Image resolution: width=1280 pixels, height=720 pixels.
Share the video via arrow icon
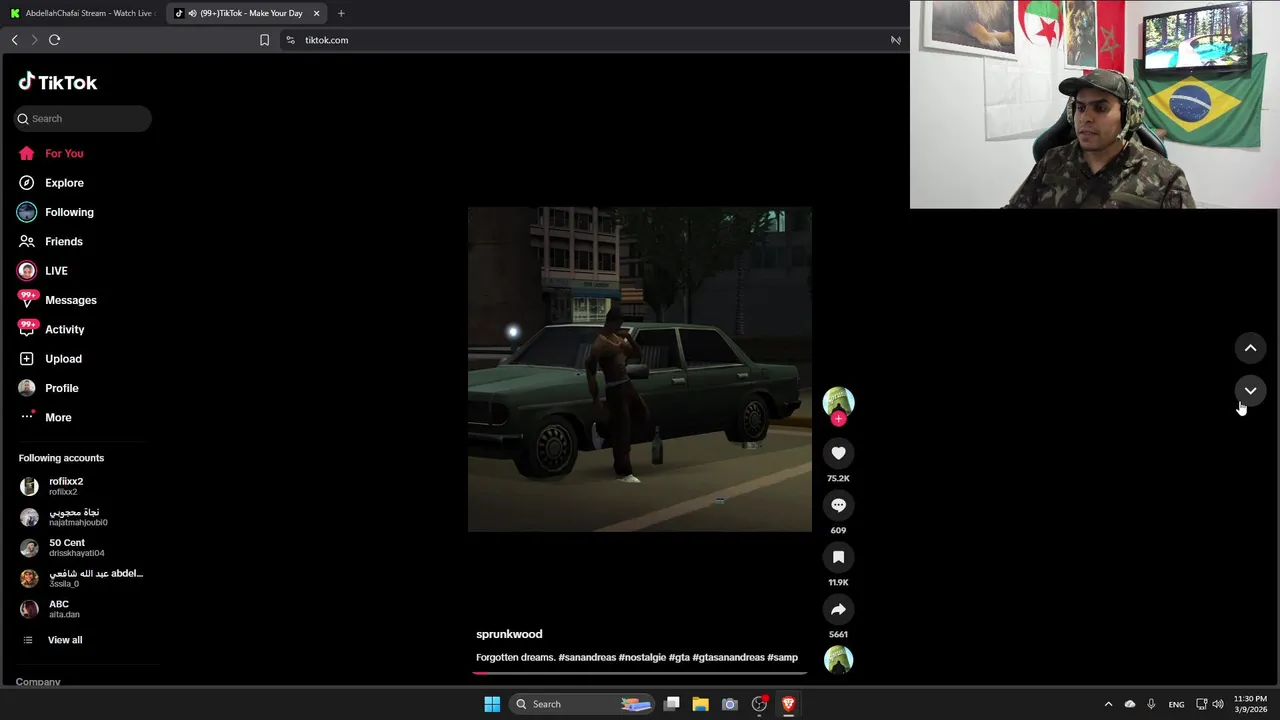pyautogui.click(x=838, y=609)
